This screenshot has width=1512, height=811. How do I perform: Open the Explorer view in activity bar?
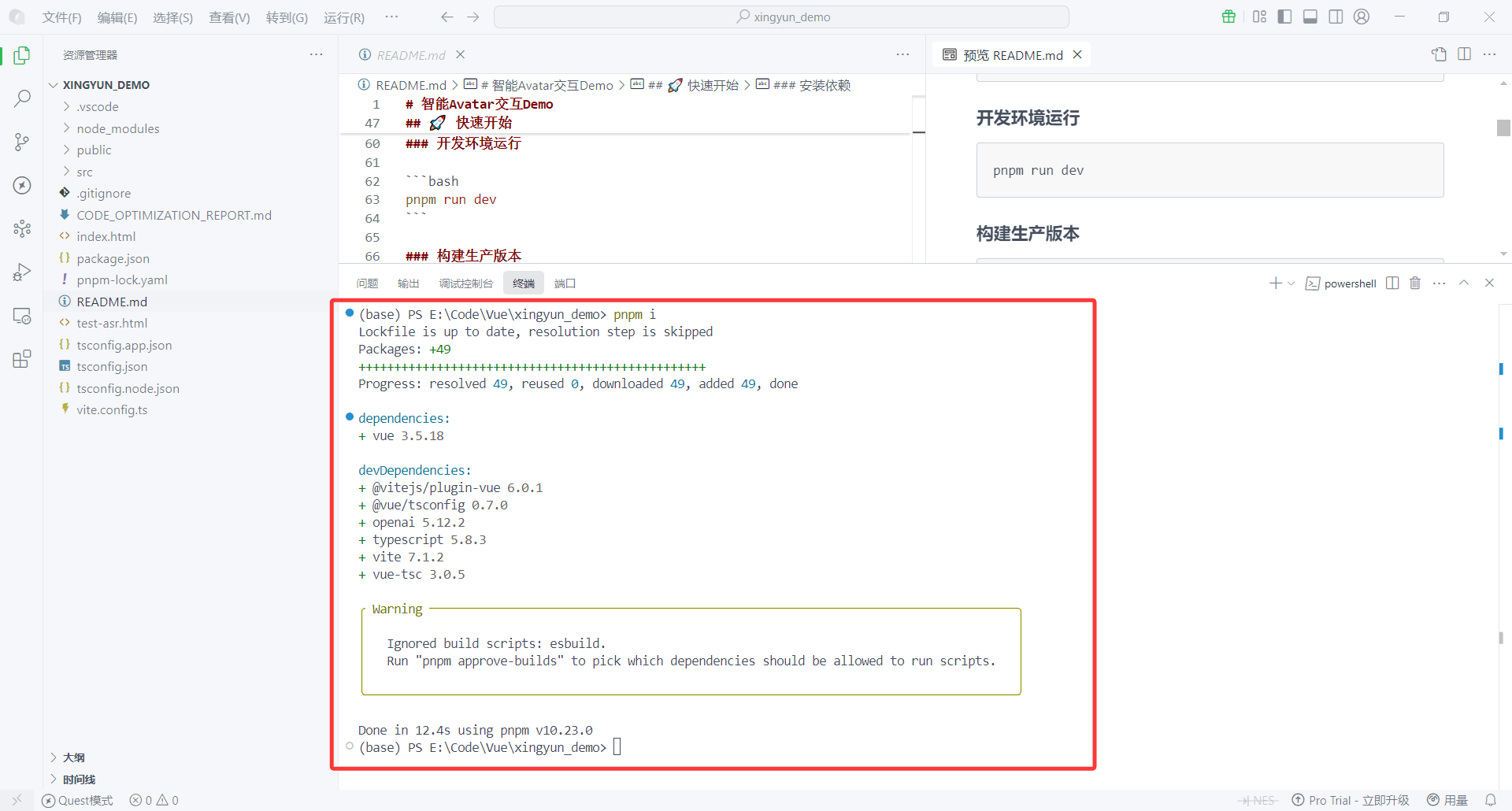22,55
